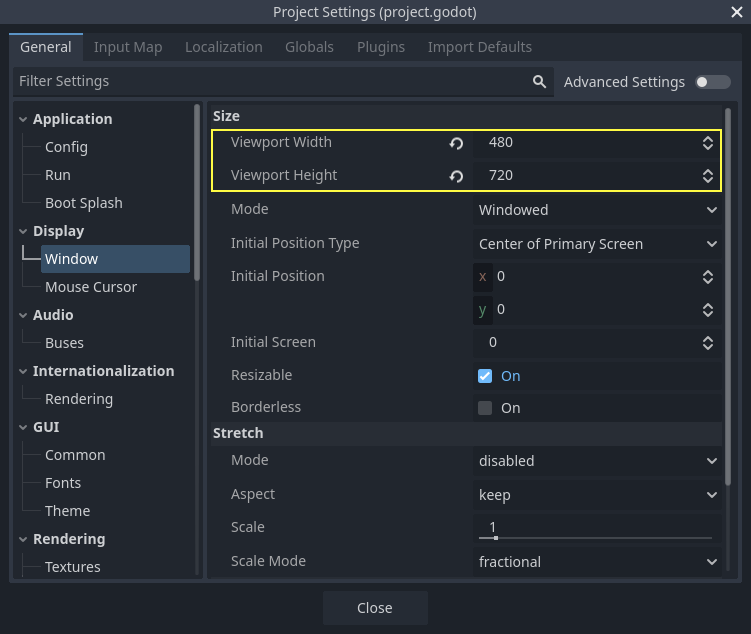Image resolution: width=751 pixels, height=634 pixels.
Task: Close the Project Settings dialog with X
Action: [x=736, y=12]
